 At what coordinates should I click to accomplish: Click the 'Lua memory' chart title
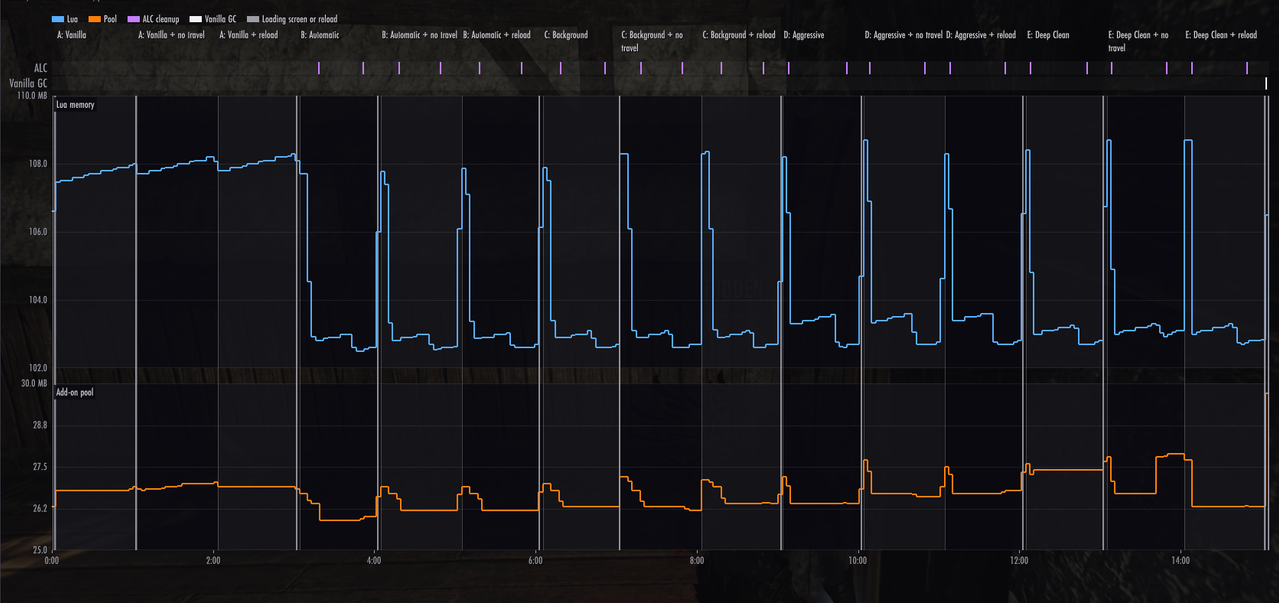[75, 104]
